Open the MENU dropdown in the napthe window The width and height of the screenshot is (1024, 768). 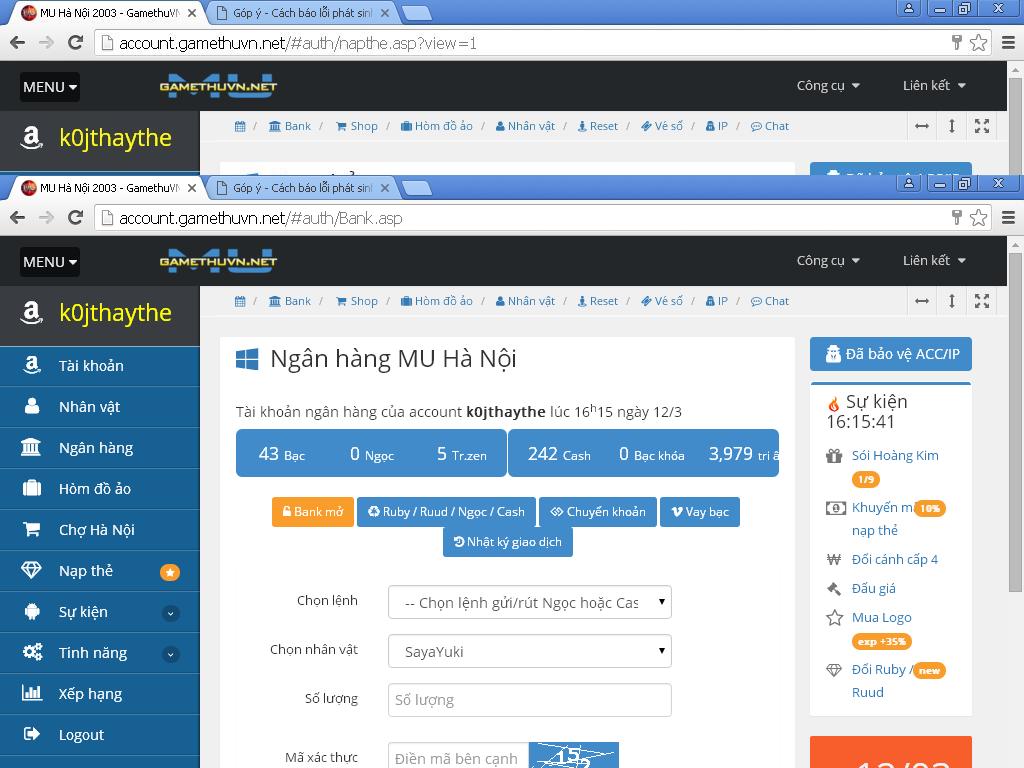pos(50,87)
